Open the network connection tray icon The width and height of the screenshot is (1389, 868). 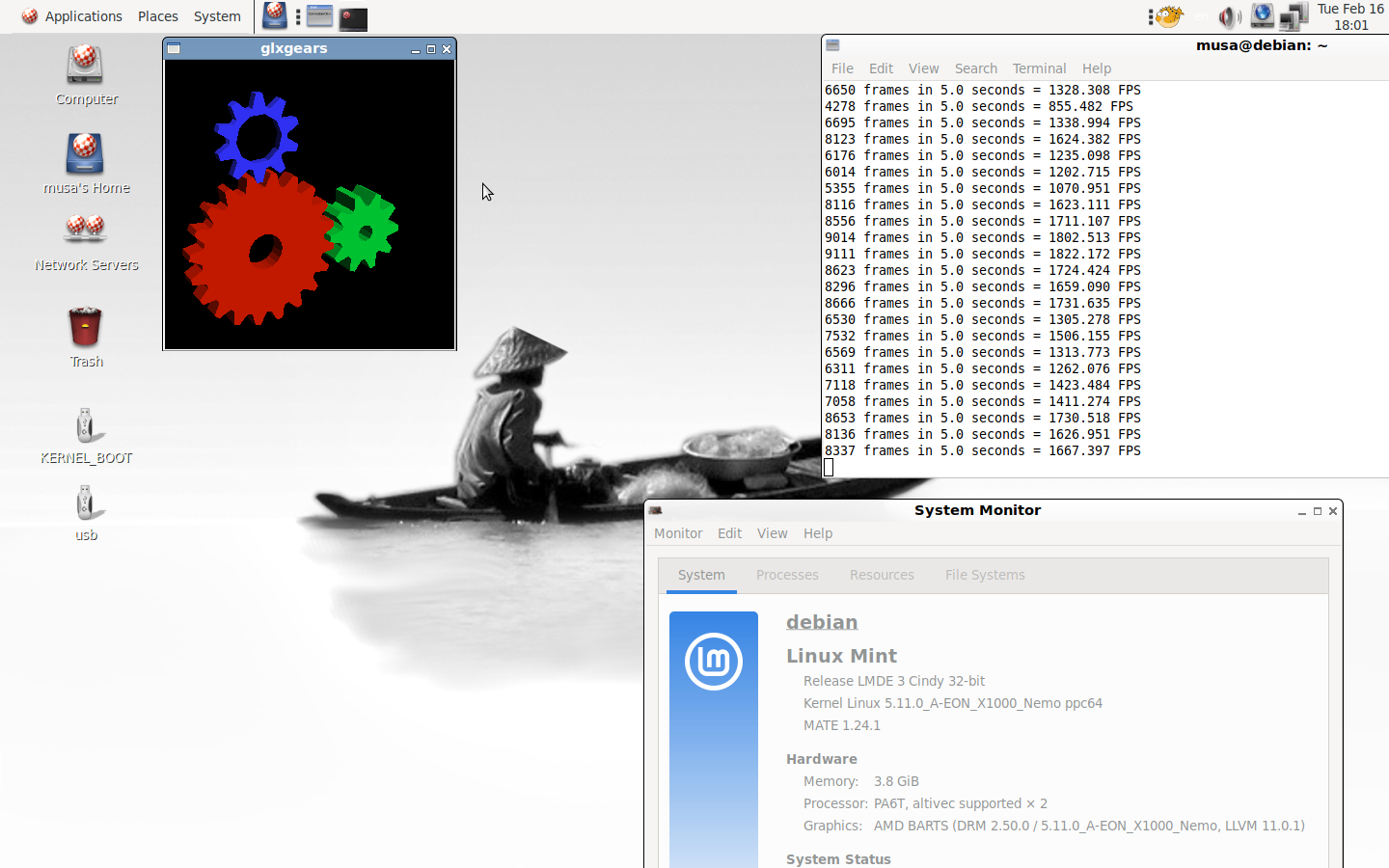pyautogui.click(x=1293, y=17)
